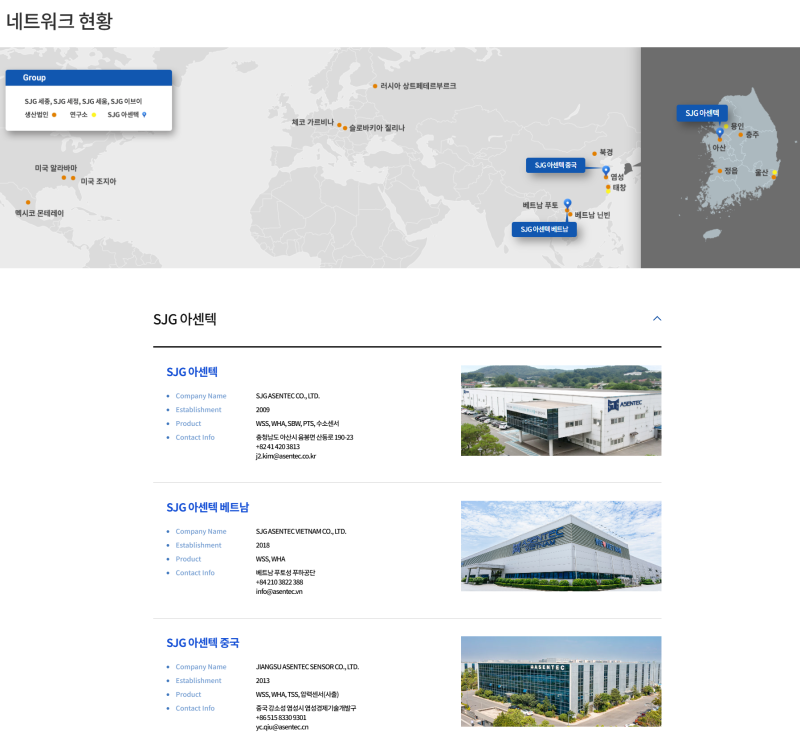The height and width of the screenshot is (753, 800).
Task: Click the Beijing orange location dot
Action: tap(594, 153)
